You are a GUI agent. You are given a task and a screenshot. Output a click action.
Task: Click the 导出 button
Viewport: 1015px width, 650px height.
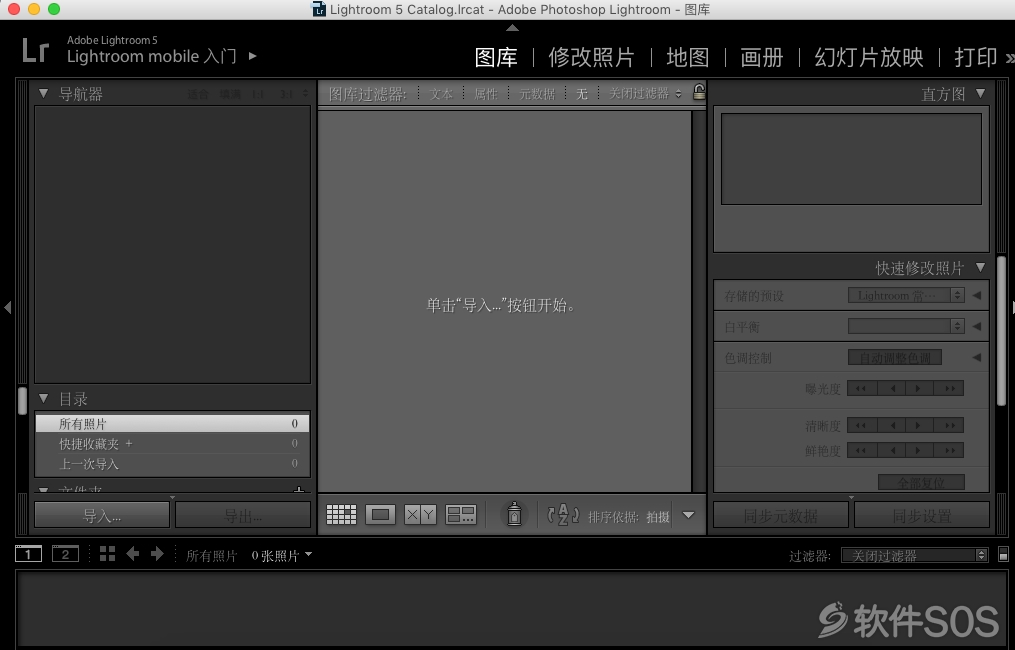click(x=243, y=515)
